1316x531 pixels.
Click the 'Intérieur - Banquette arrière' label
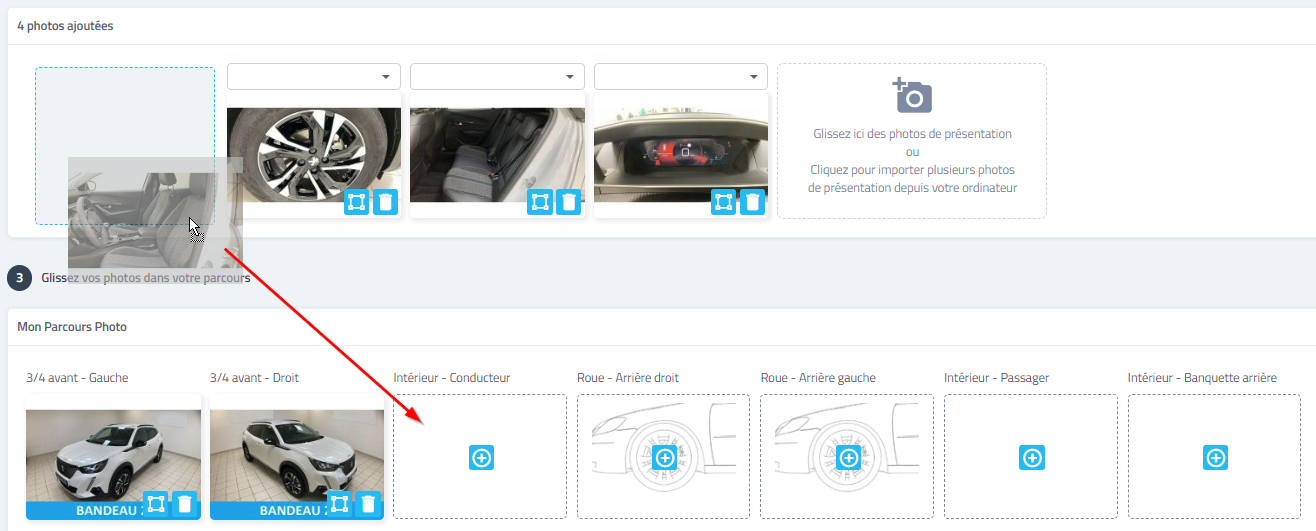coord(1202,378)
